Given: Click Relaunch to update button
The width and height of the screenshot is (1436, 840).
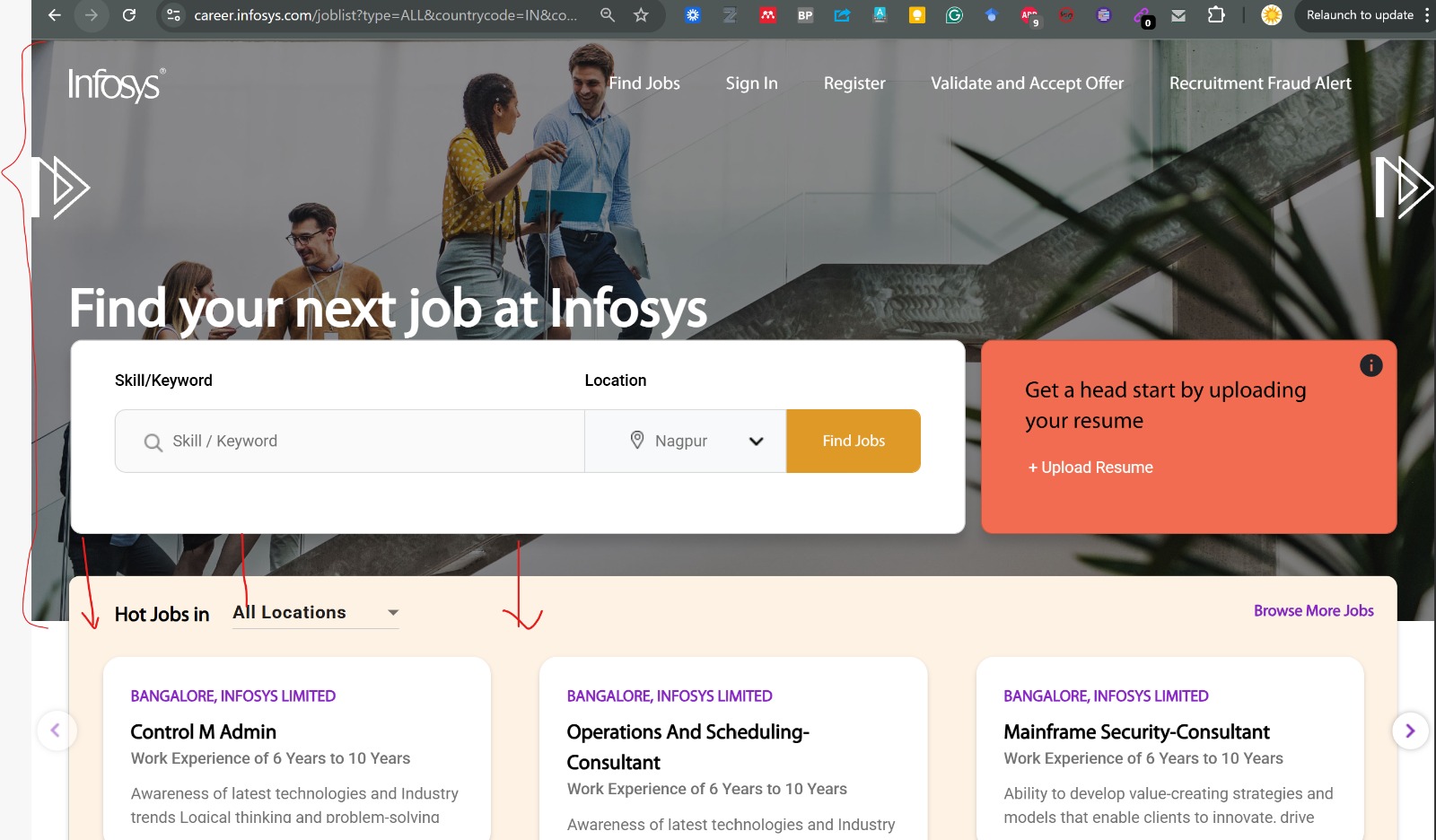Looking at the screenshot, I should point(1360,15).
